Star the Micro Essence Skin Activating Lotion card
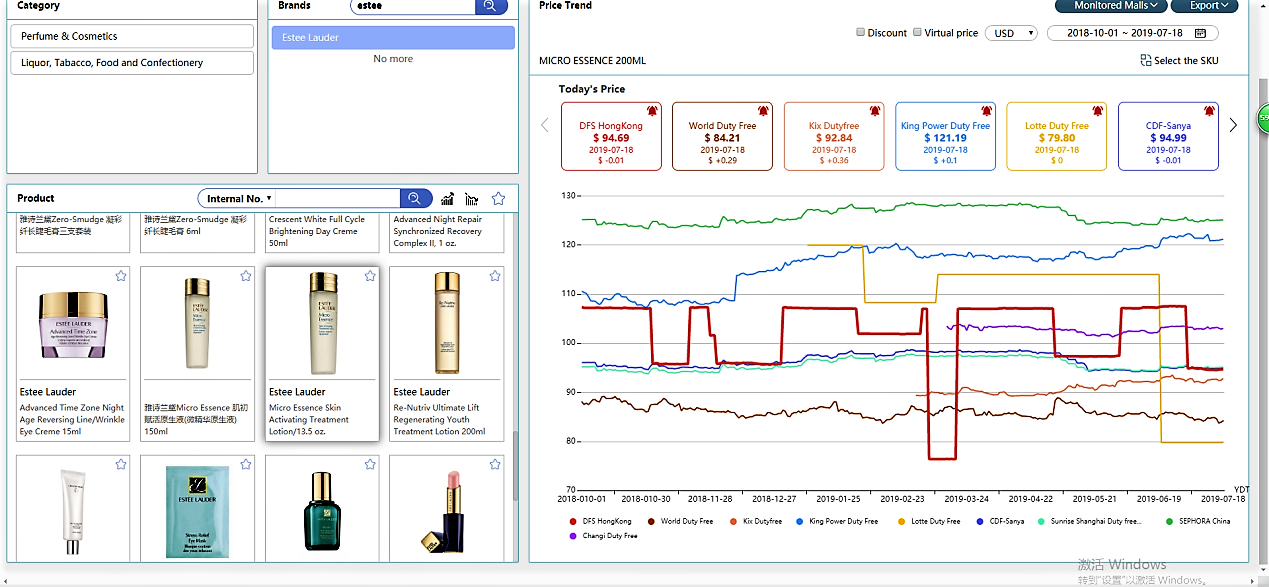The height and width of the screenshot is (587, 1269). pos(370,276)
